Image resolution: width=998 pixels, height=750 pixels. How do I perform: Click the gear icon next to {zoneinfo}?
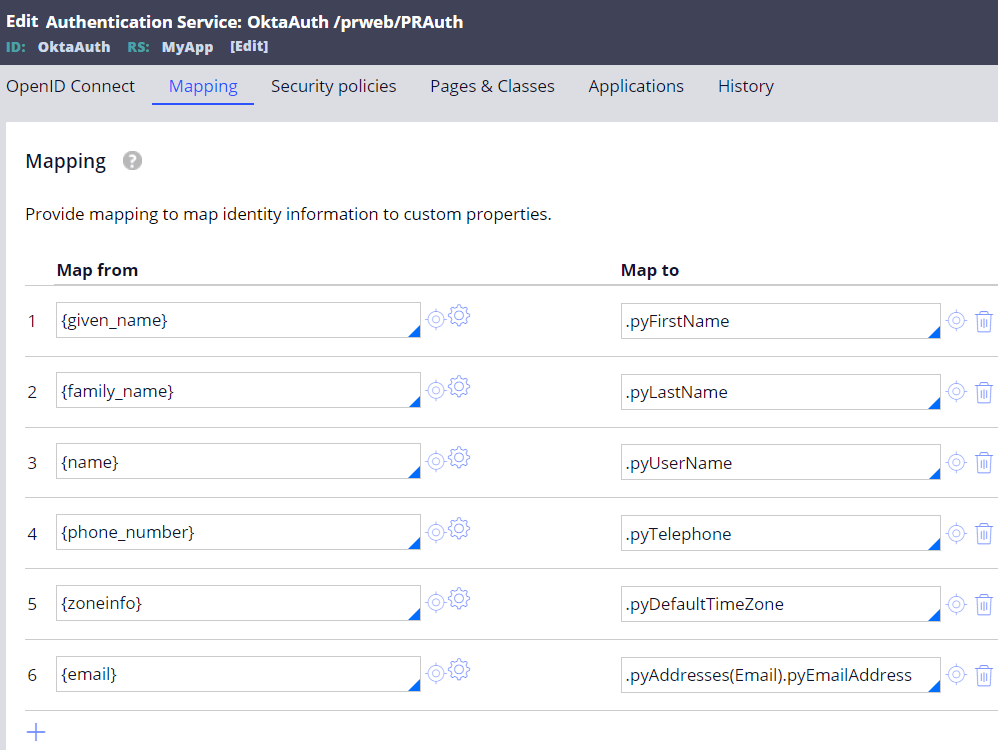tap(459, 599)
